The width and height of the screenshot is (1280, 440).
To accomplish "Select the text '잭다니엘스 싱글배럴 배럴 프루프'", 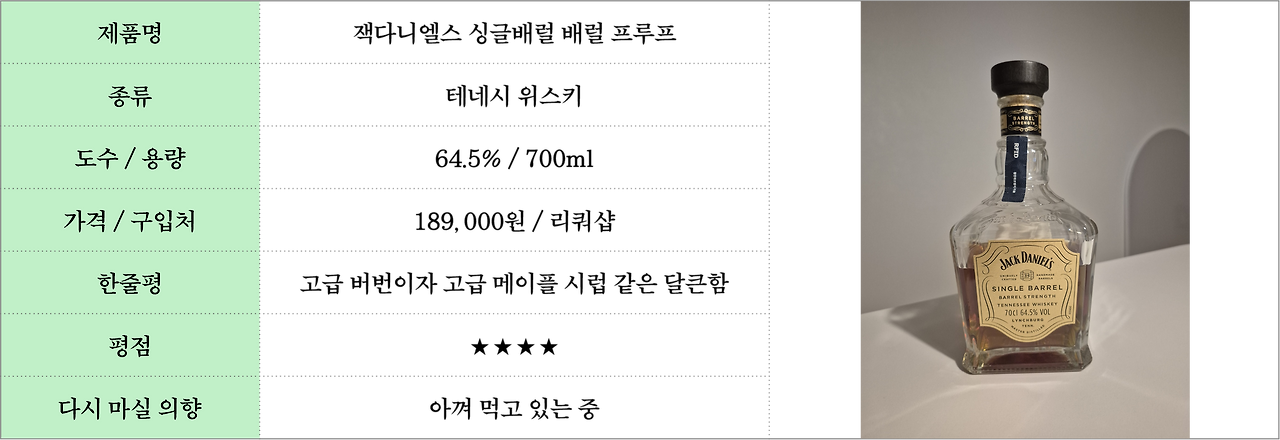I will coord(514,33).
